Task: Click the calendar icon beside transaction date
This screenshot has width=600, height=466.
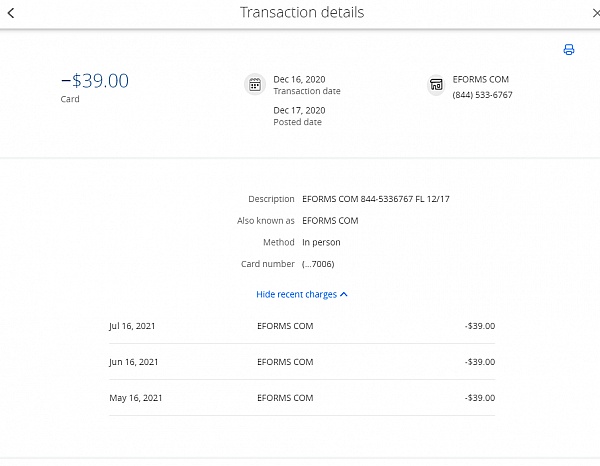Action: pos(254,85)
